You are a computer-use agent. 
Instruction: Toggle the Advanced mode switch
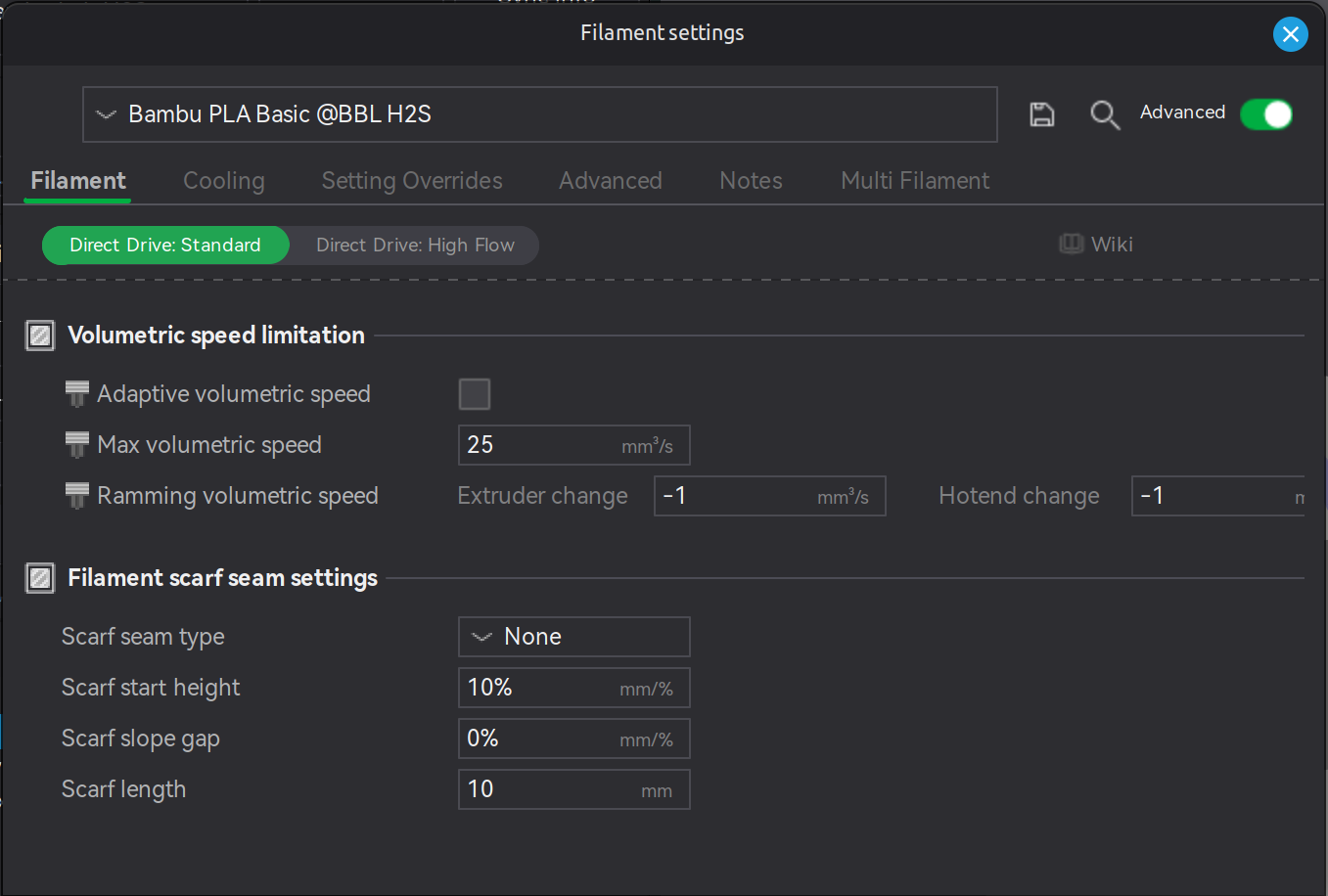(x=1266, y=114)
